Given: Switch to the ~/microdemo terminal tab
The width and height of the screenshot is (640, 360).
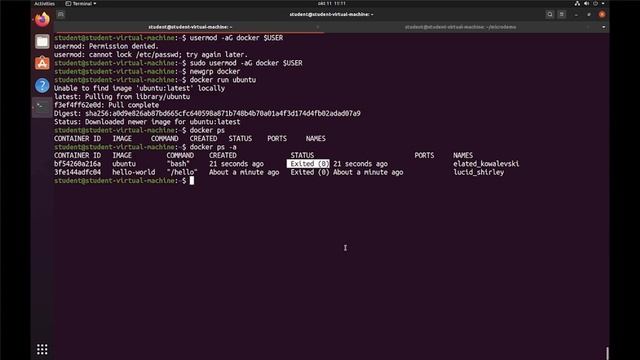Looking at the screenshot, I should pos(460,27).
